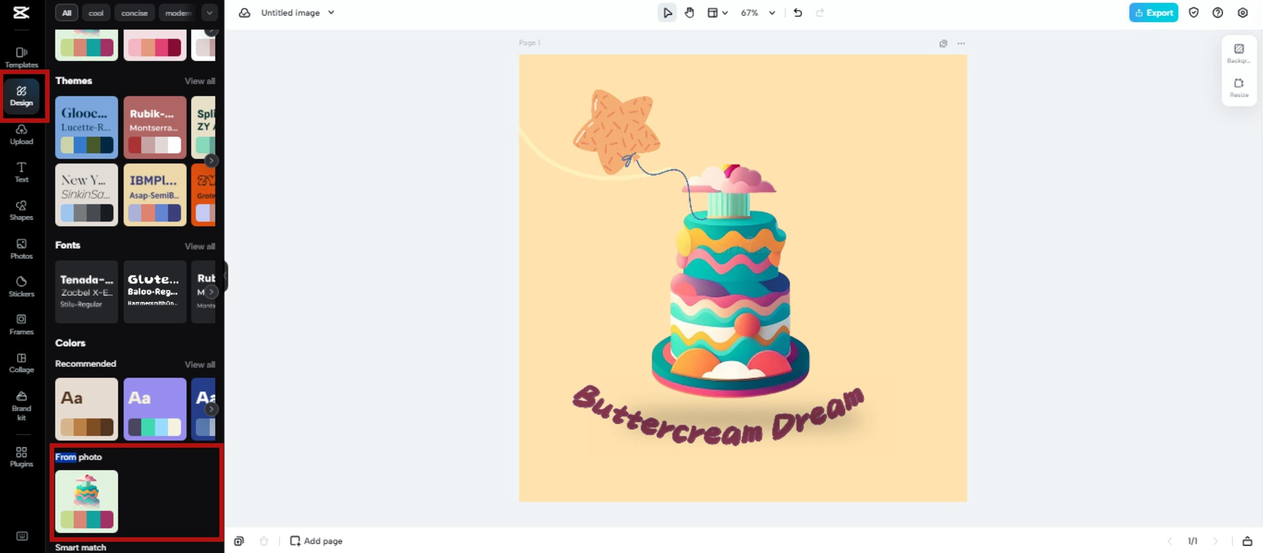This screenshot has width=1264, height=553.
Task: Open page more options (three dots)
Action: tap(961, 44)
